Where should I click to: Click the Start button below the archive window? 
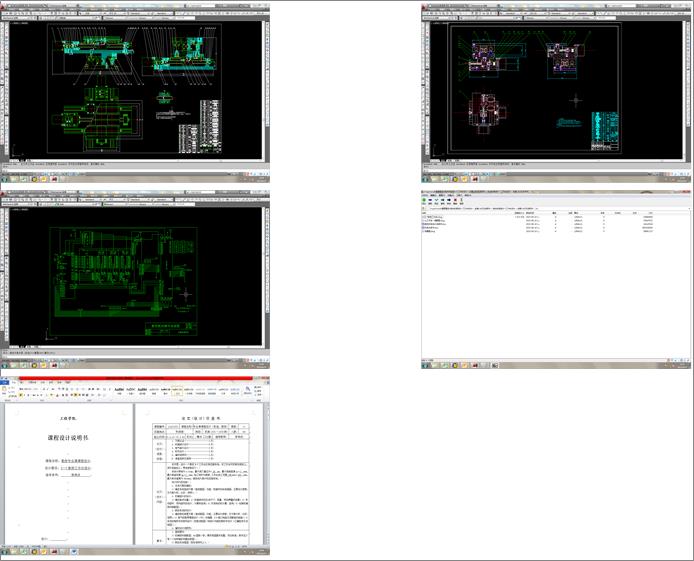coord(425,365)
